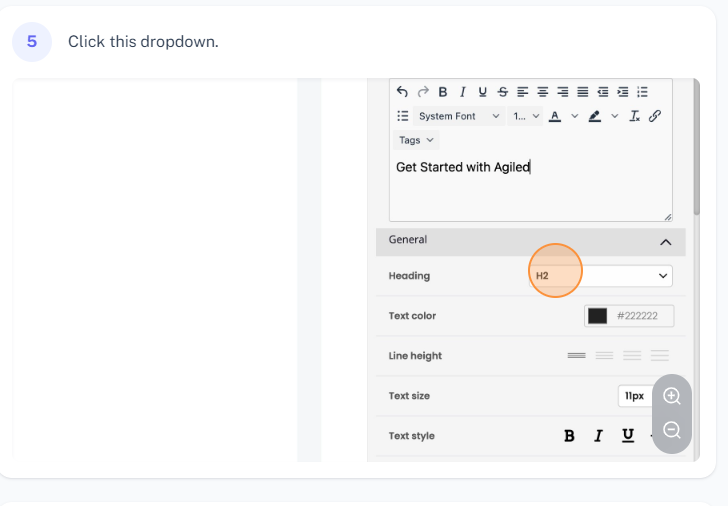Image resolution: width=728 pixels, height=506 pixels.
Task: Click the undo arrow in editor toolbar
Action: [x=403, y=92]
